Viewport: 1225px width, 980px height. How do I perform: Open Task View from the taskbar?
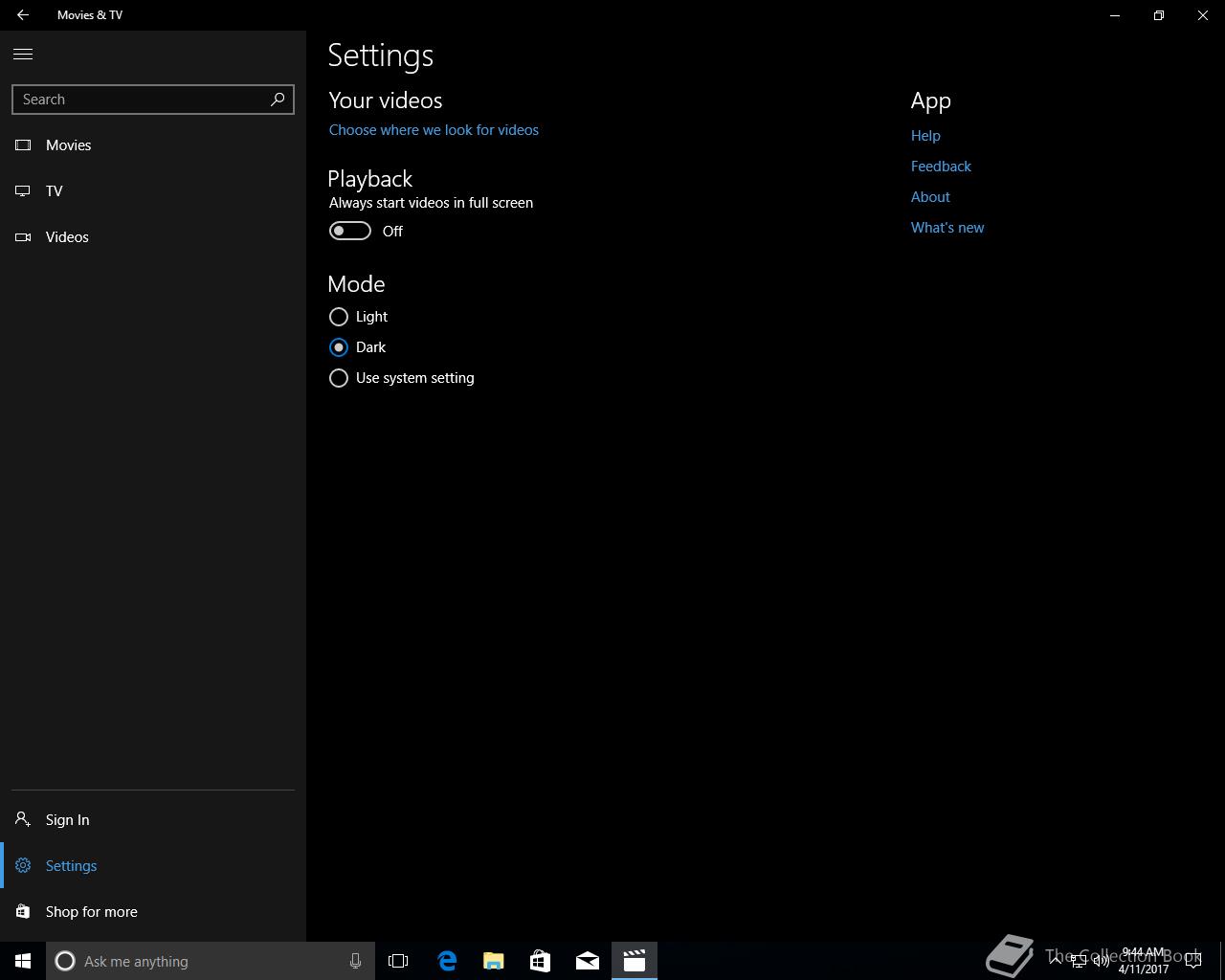pyautogui.click(x=398, y=961)
